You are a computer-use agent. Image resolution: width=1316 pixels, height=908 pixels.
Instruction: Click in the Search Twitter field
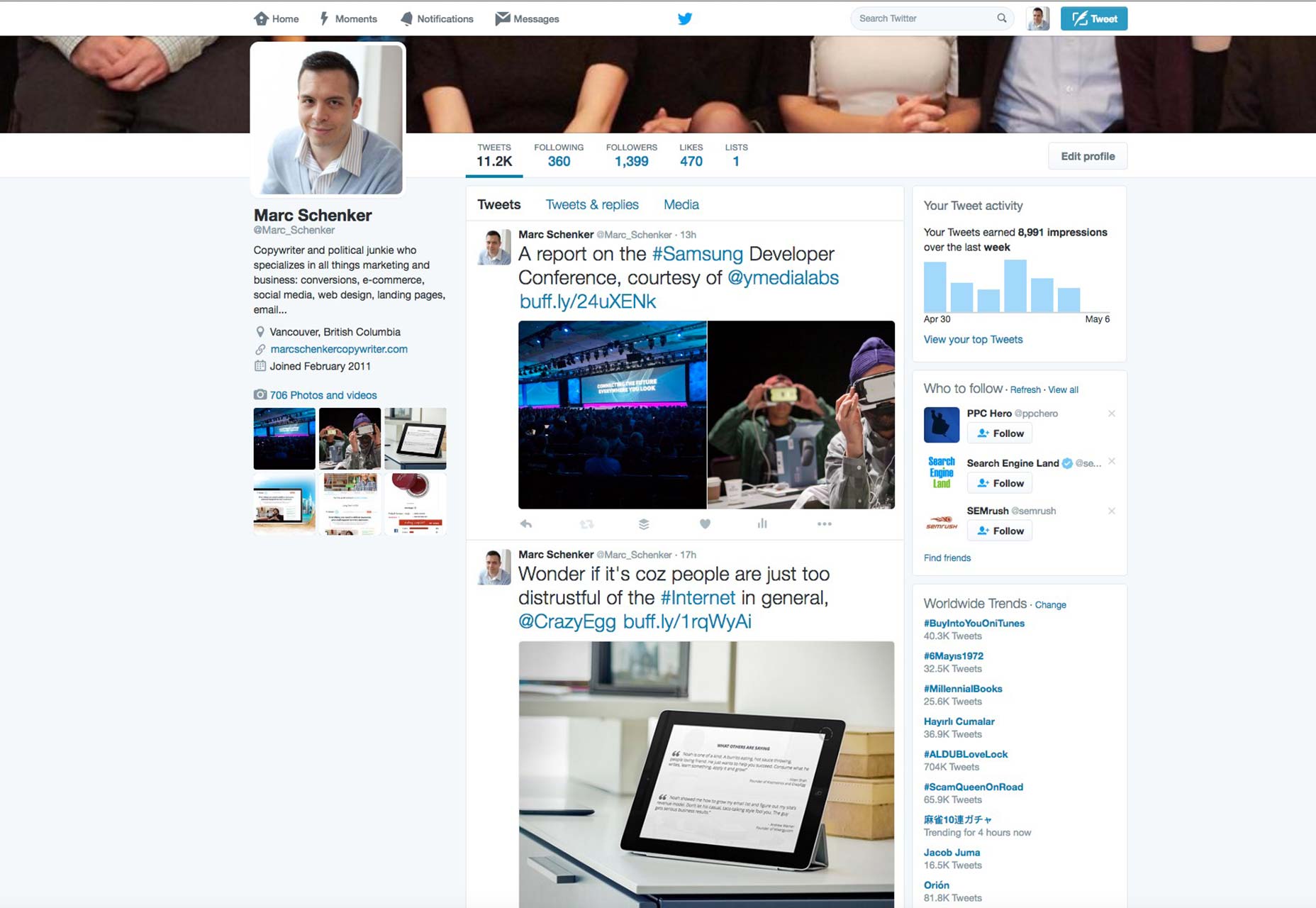[924, 18]
